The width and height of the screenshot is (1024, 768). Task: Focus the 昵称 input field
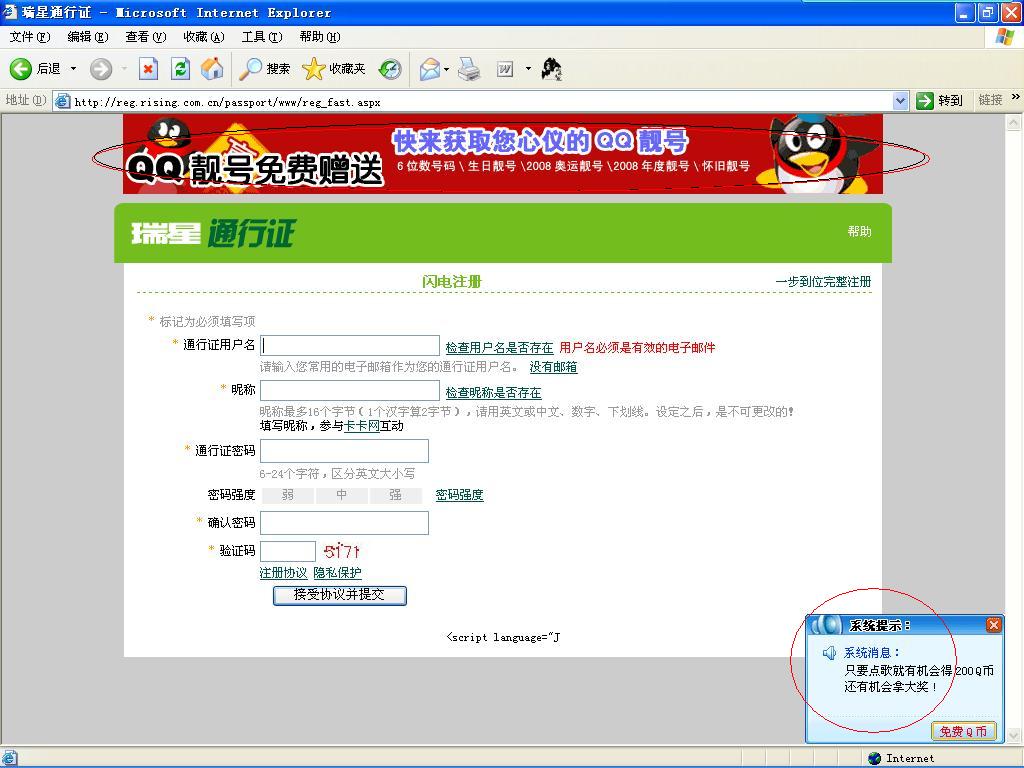click(350, 391)
